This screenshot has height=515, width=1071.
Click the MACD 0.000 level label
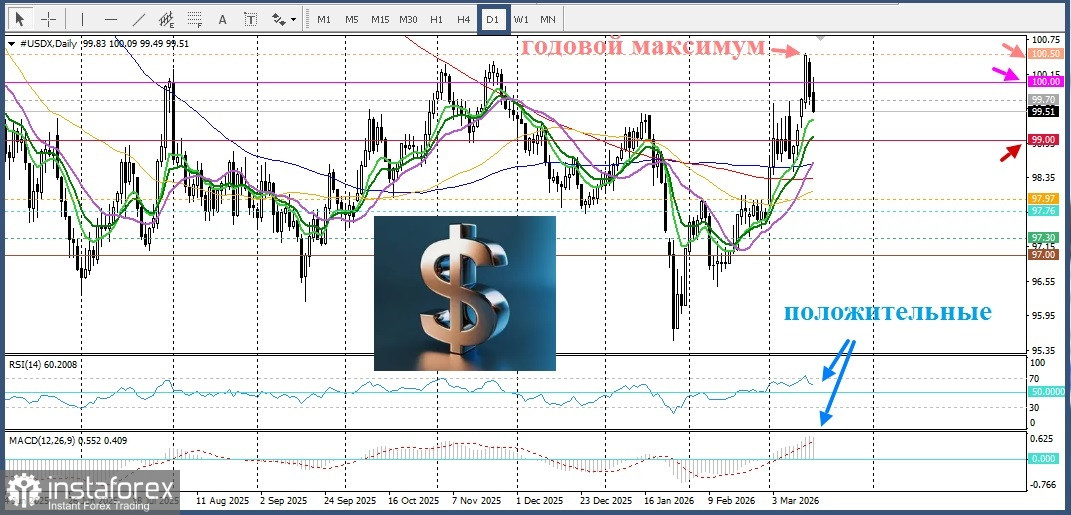point(1044,458)
